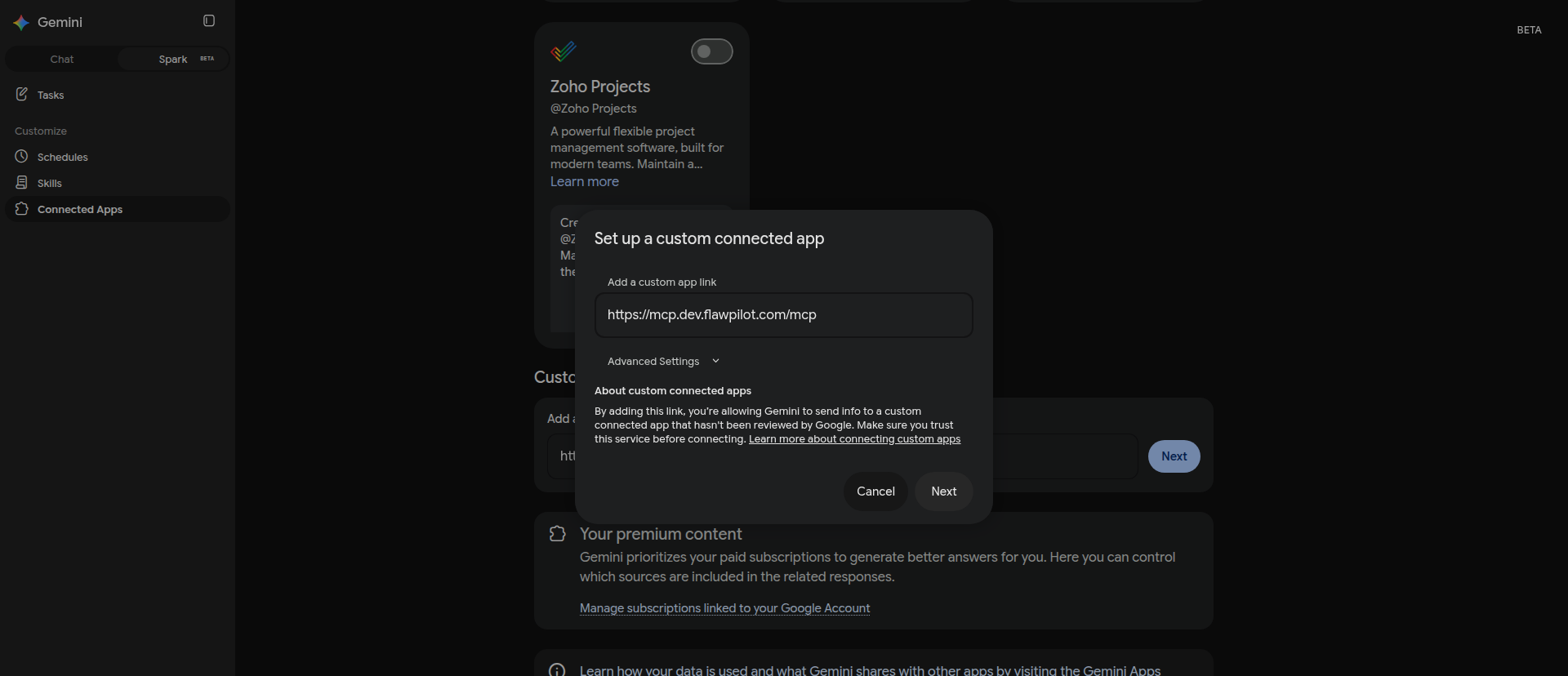The image size is (1568, 676).
Task: Click the Skills document icon
Action: coord(22,183)
